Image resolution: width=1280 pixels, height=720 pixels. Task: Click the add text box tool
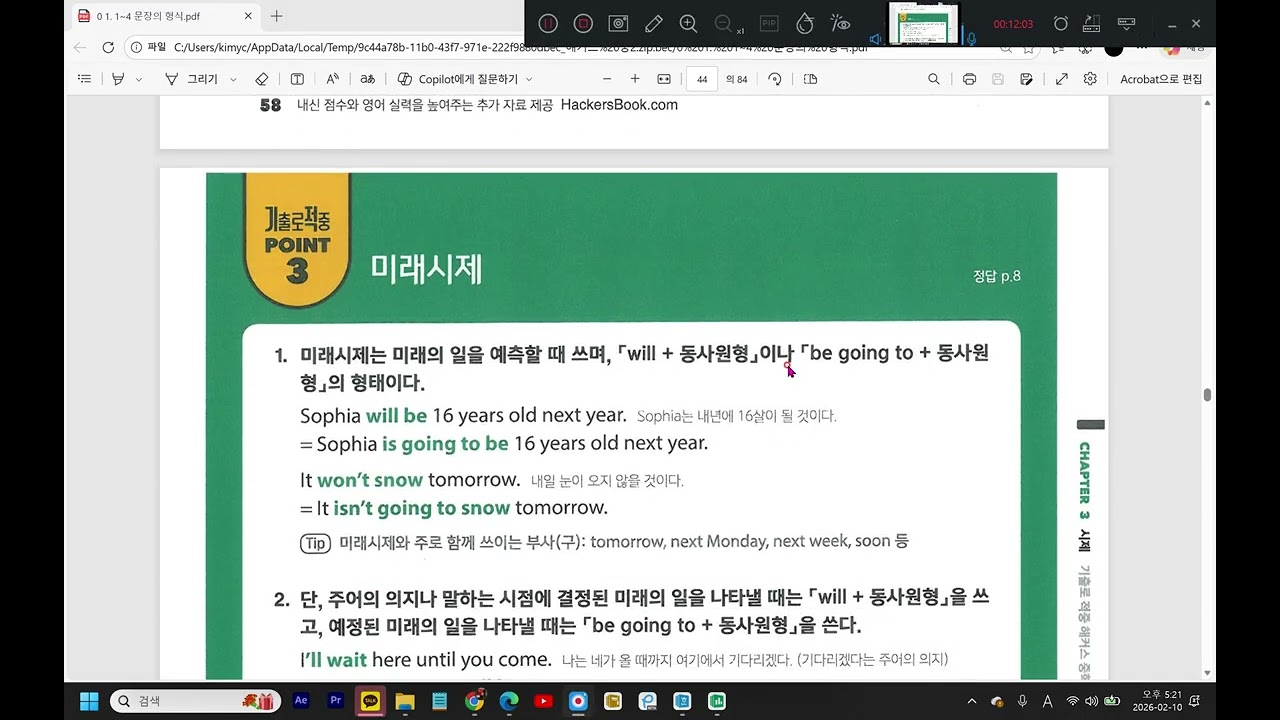click(x=297, y=79)
